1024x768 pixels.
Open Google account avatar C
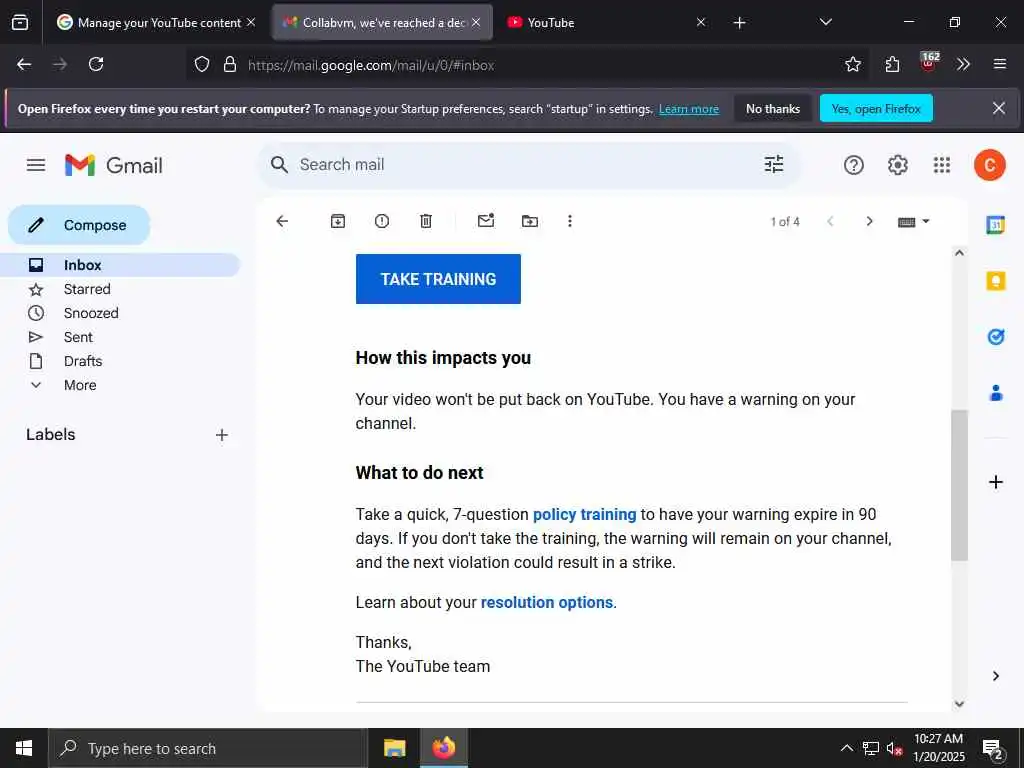pyautogui.click(x=989, y=165)
